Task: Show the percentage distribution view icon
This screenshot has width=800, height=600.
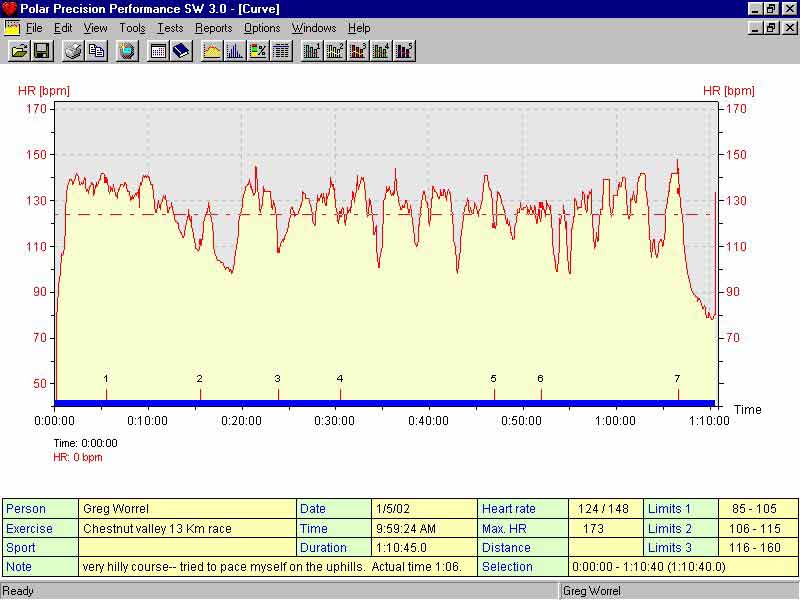Action: pyautogui.click(x=258, y=51)
